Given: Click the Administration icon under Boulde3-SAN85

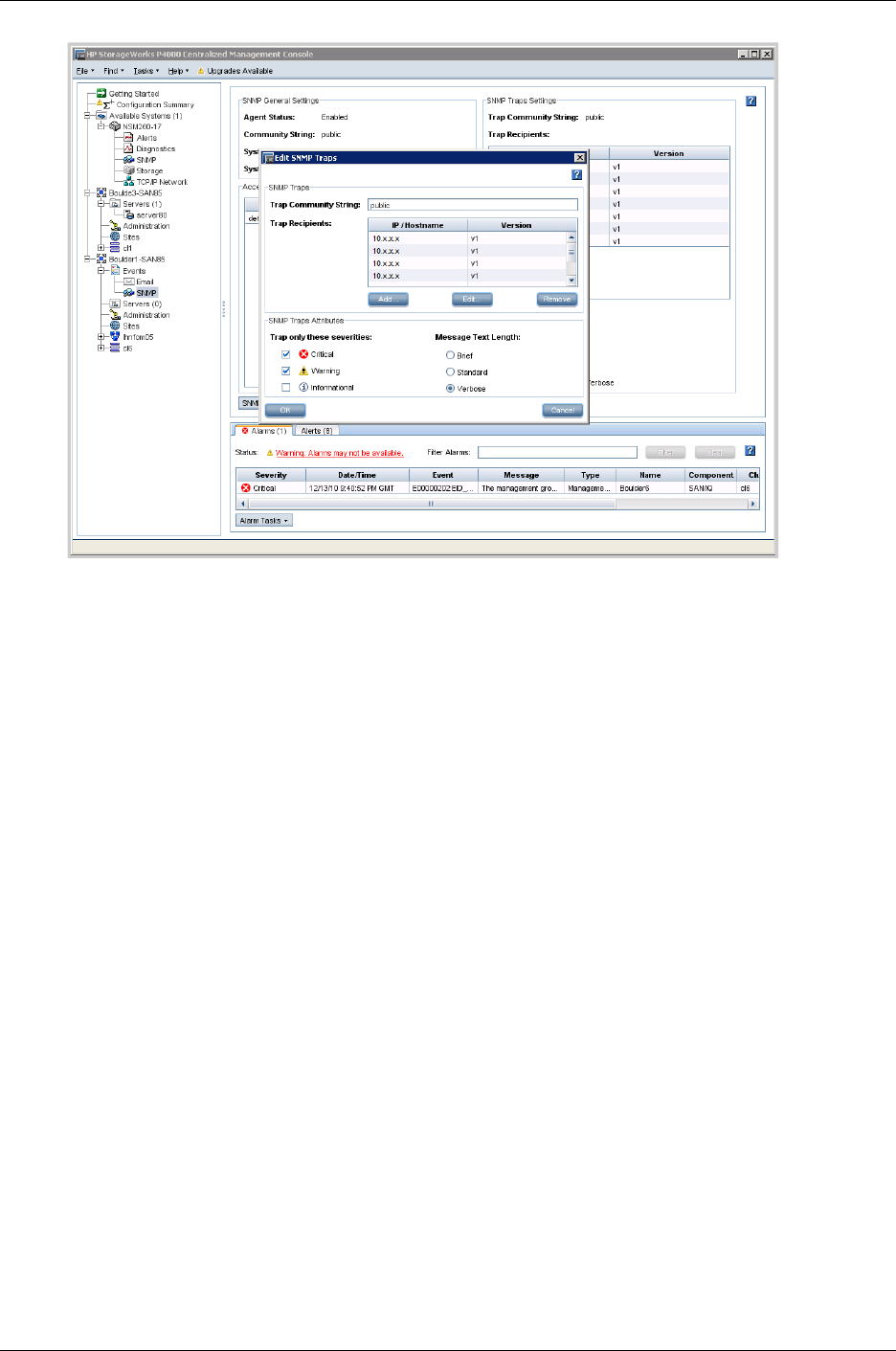Looking at the screenshot, I should point(115,226).
